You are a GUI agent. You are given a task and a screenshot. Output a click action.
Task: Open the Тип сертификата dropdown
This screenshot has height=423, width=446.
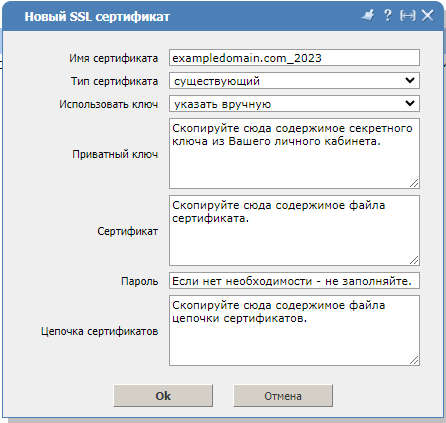(294, 81)
